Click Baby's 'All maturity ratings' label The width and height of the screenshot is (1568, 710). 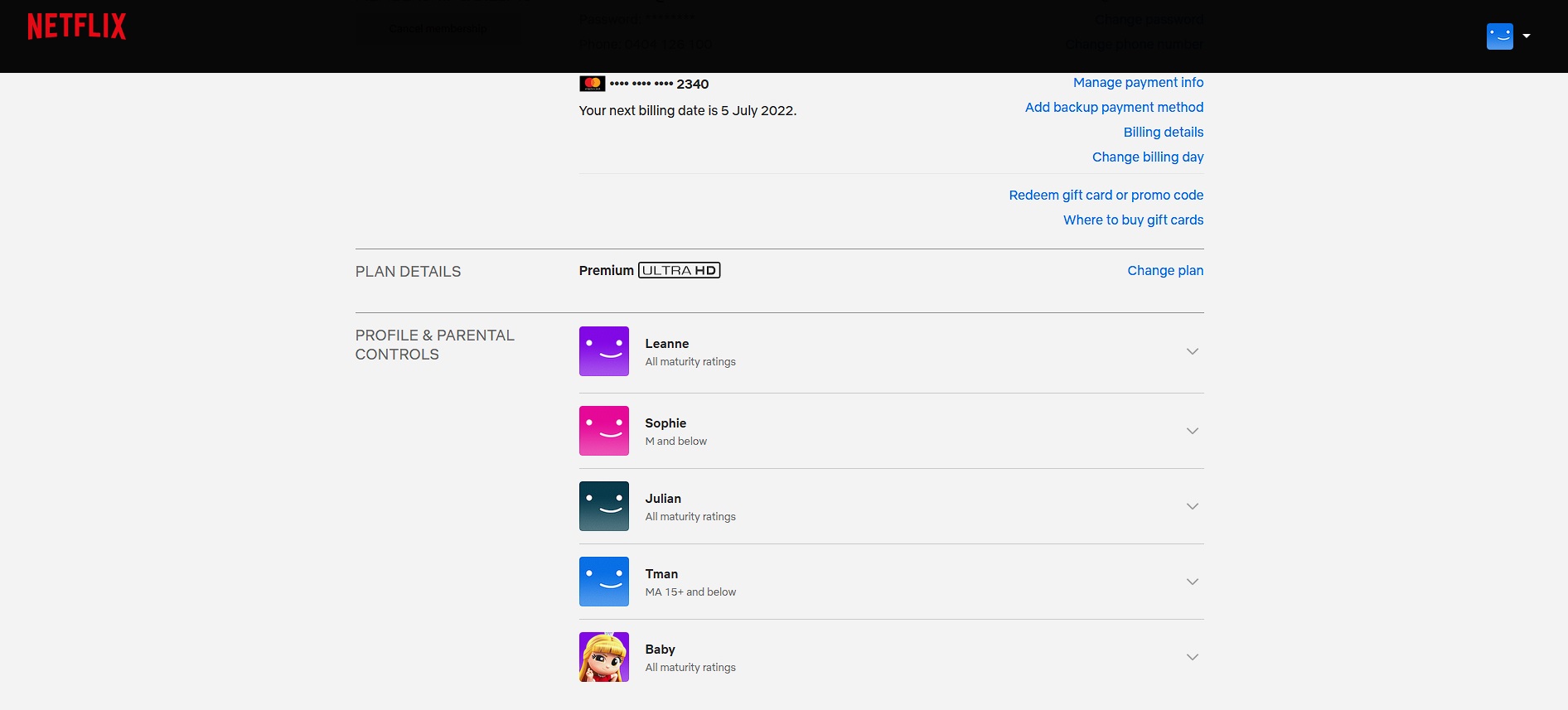(x=690, y=668)
